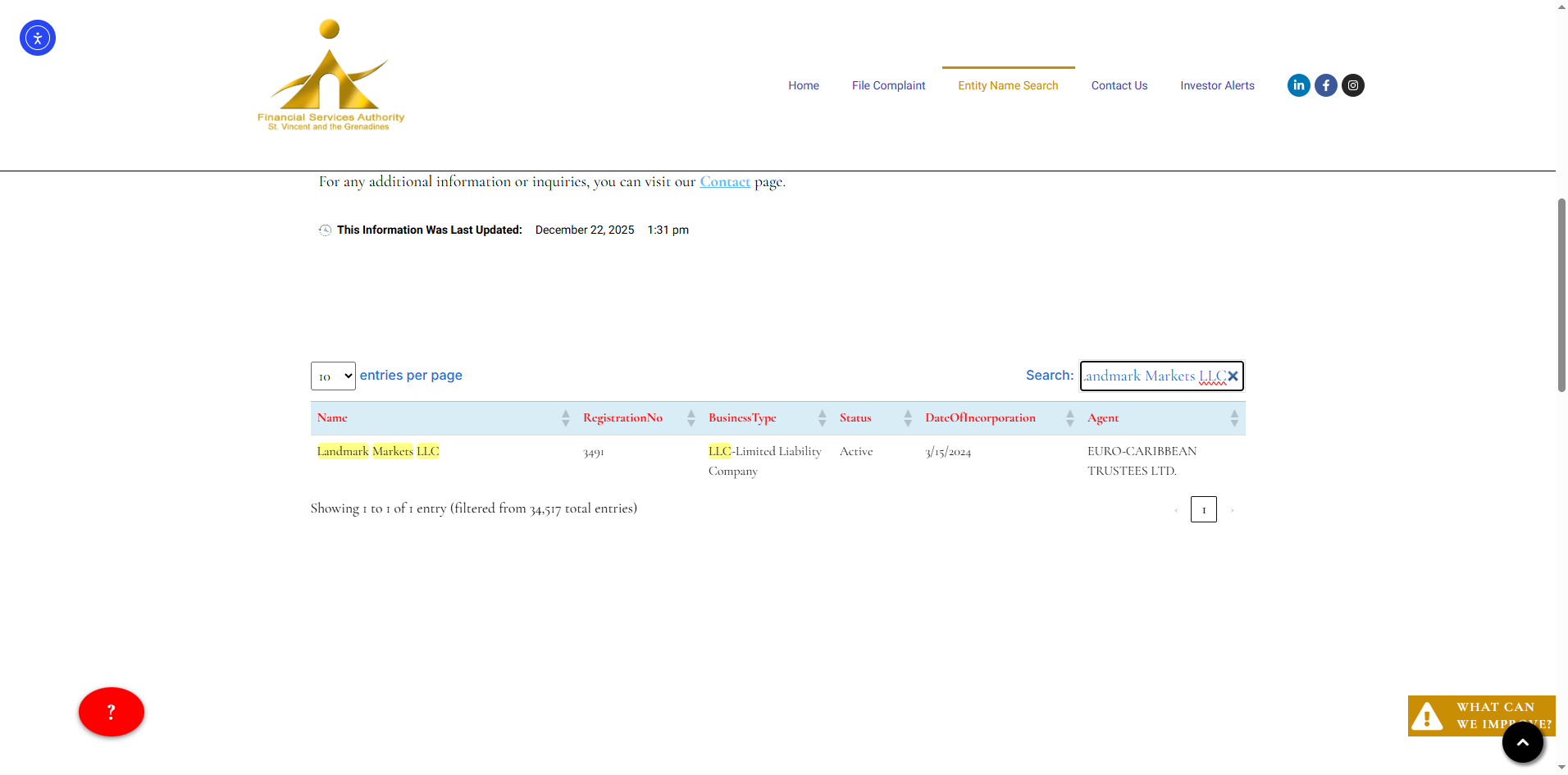Open the accessibility options icon

(38, 38)
